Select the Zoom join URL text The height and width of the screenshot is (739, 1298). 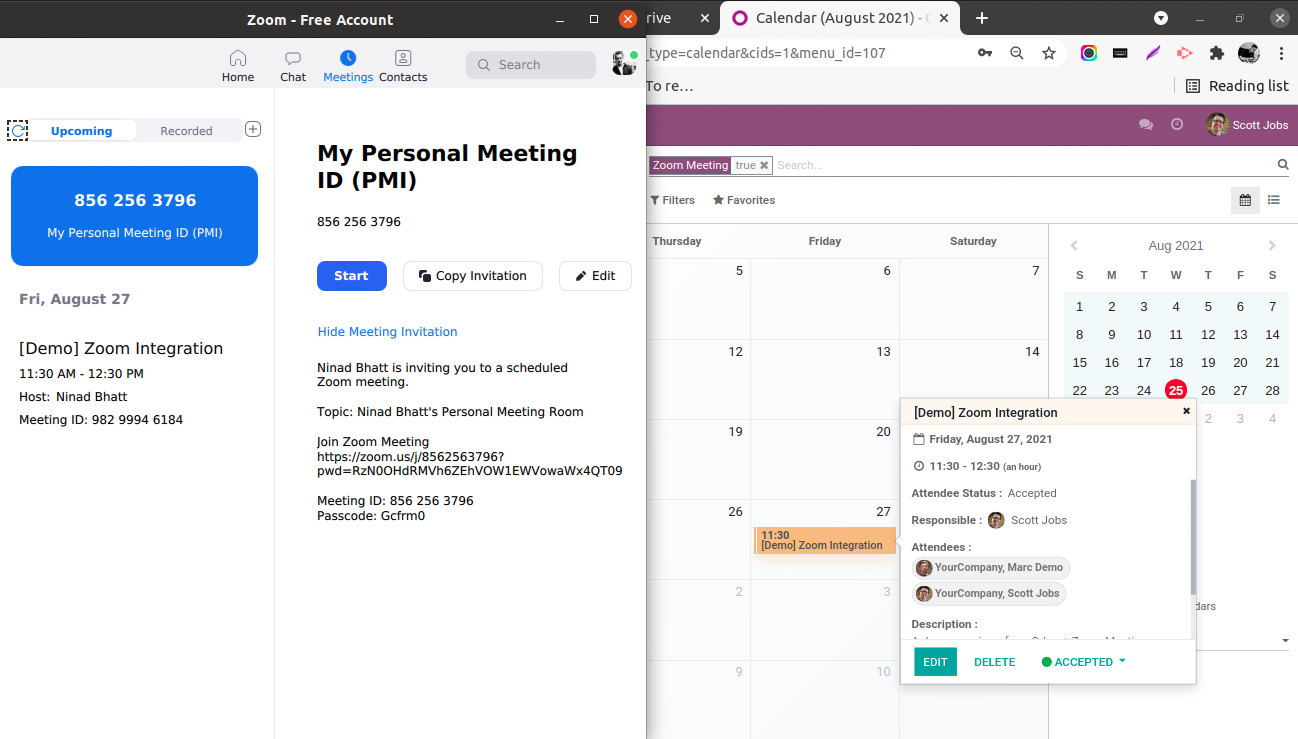click(469, 463)
